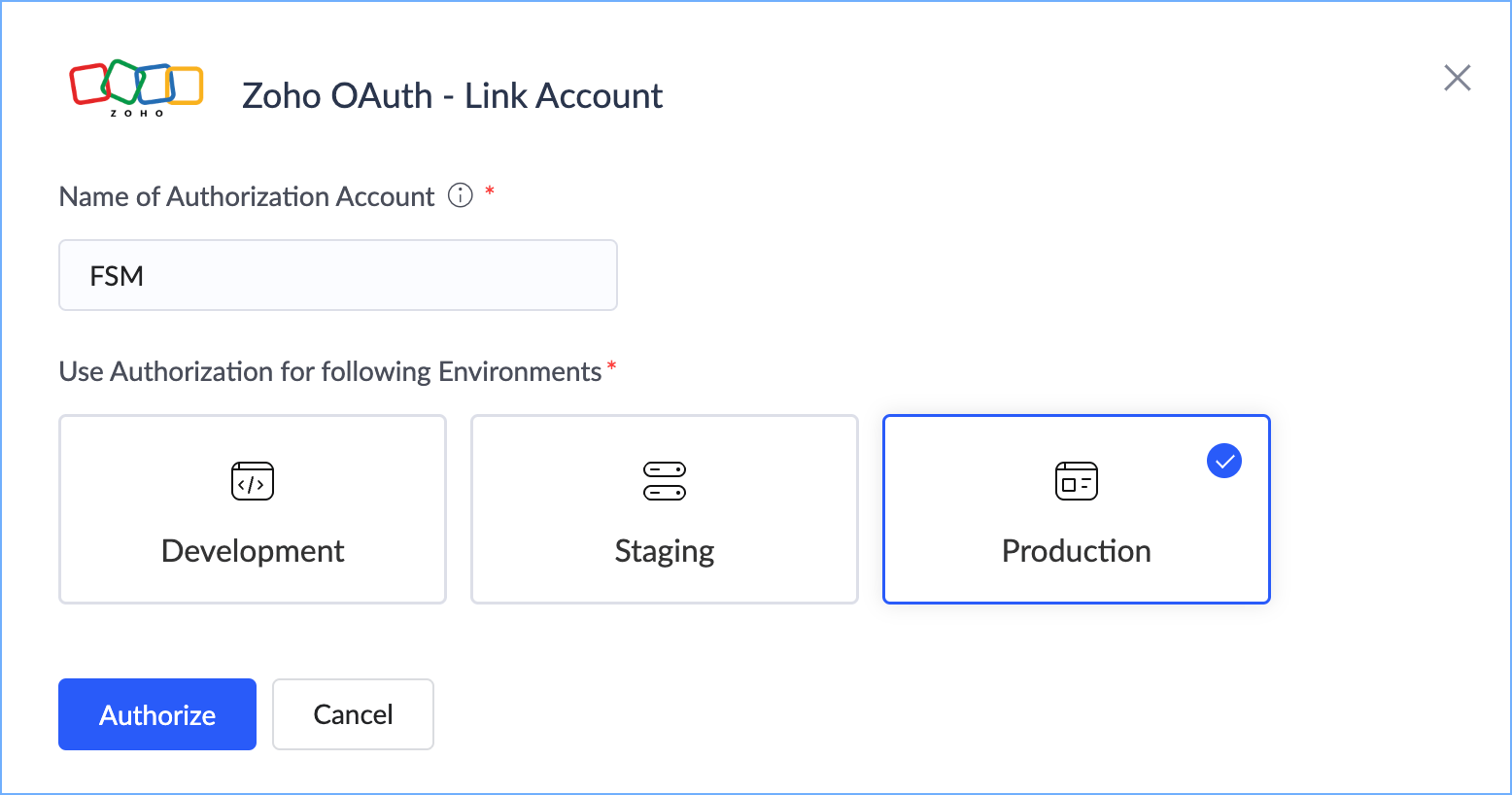Click the red asterisk after the info icon

[x=490, y=191]
